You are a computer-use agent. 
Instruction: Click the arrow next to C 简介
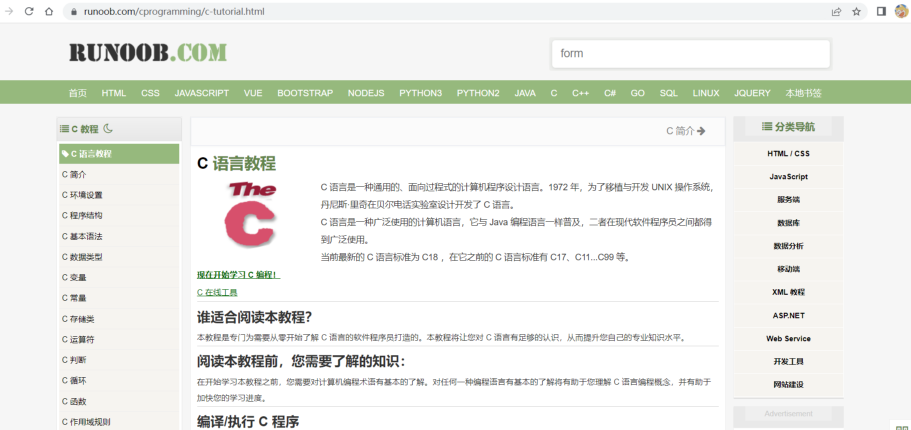tap(701, 131)
